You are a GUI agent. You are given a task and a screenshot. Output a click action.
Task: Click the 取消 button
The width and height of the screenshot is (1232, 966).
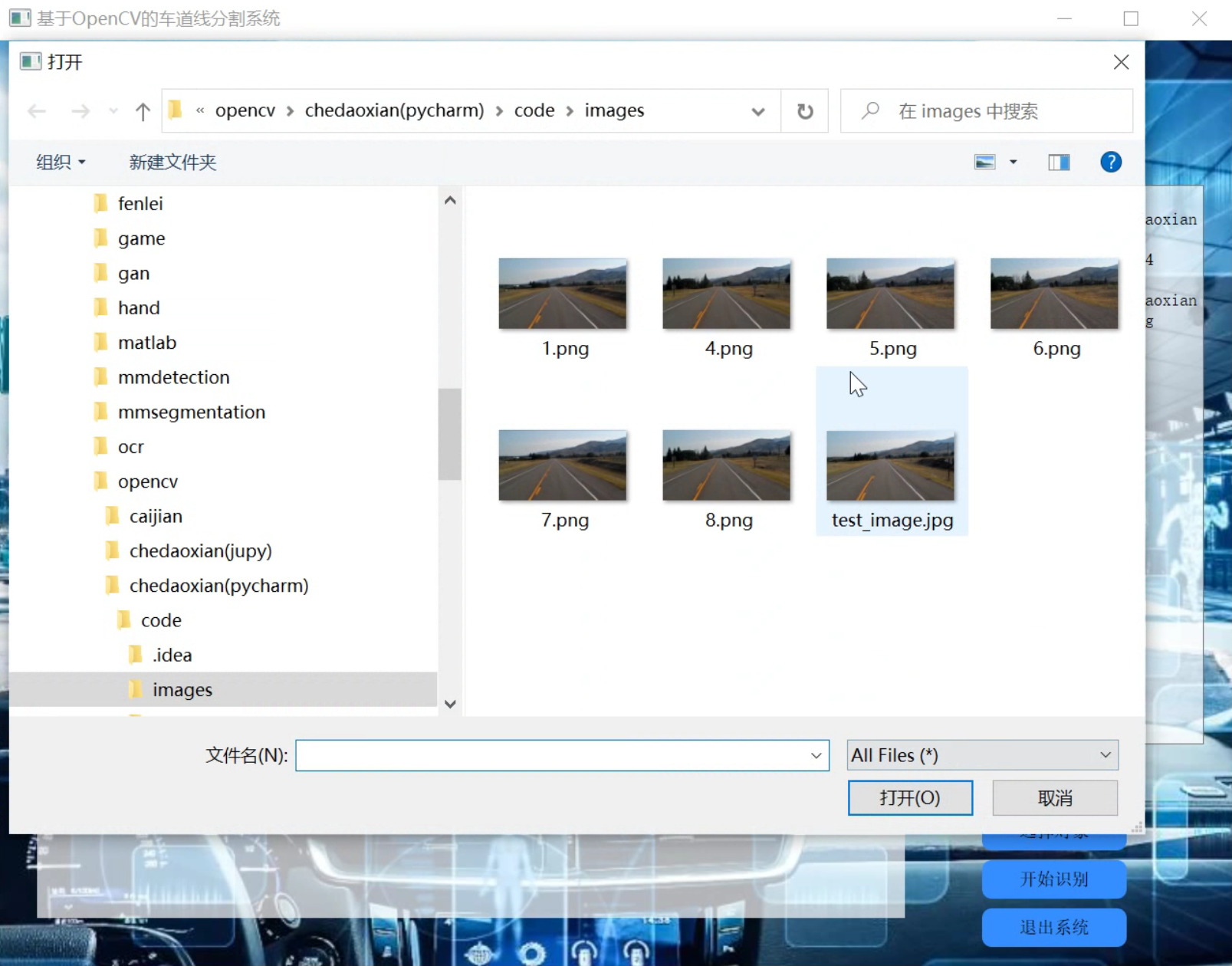(x=1055, y=798)
